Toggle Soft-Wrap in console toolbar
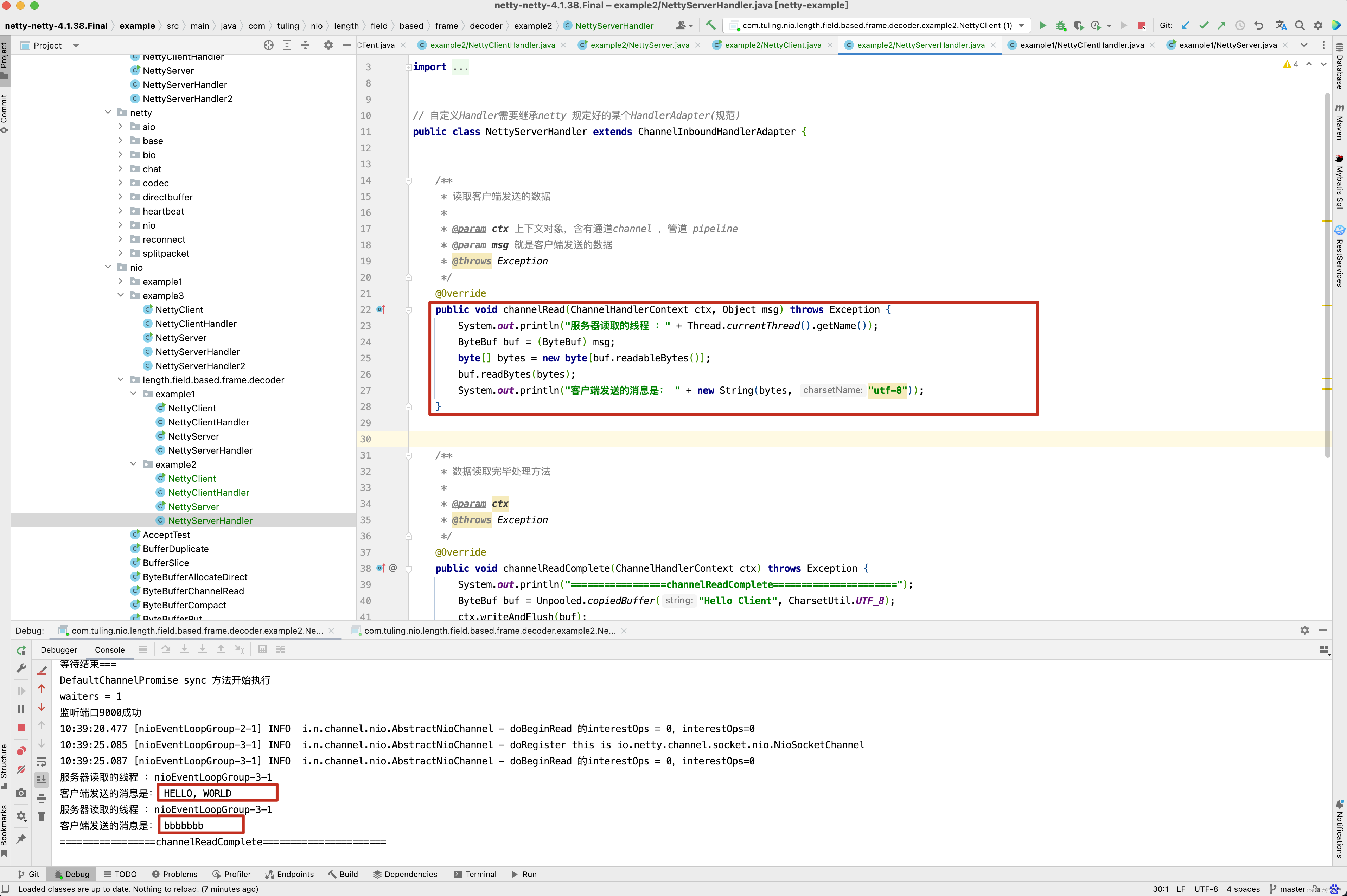This screenshot has height=896, width=1347. pyautogui.click(x=41, y=762)
